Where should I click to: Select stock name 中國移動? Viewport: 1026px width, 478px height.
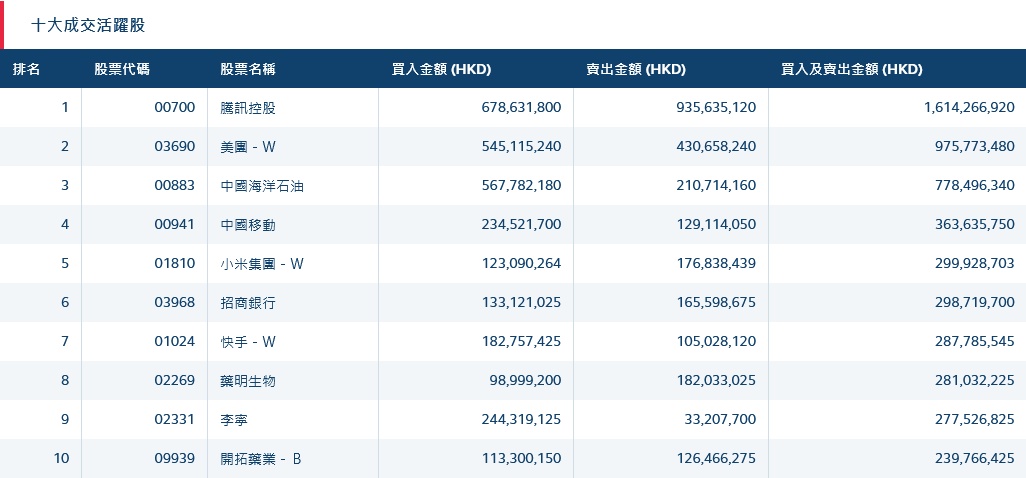248,224
